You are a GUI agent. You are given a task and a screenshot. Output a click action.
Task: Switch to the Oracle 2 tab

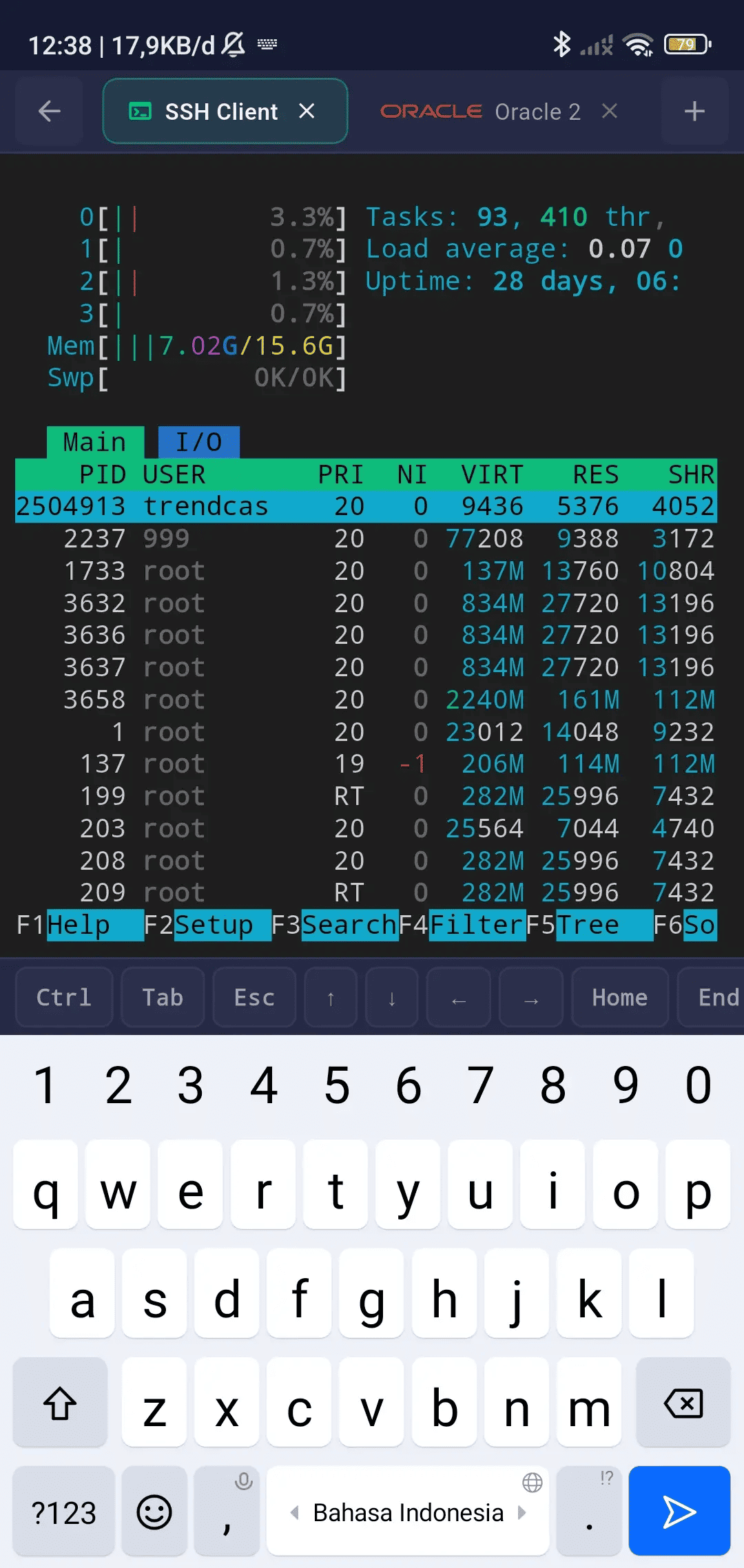pos(500,111)
